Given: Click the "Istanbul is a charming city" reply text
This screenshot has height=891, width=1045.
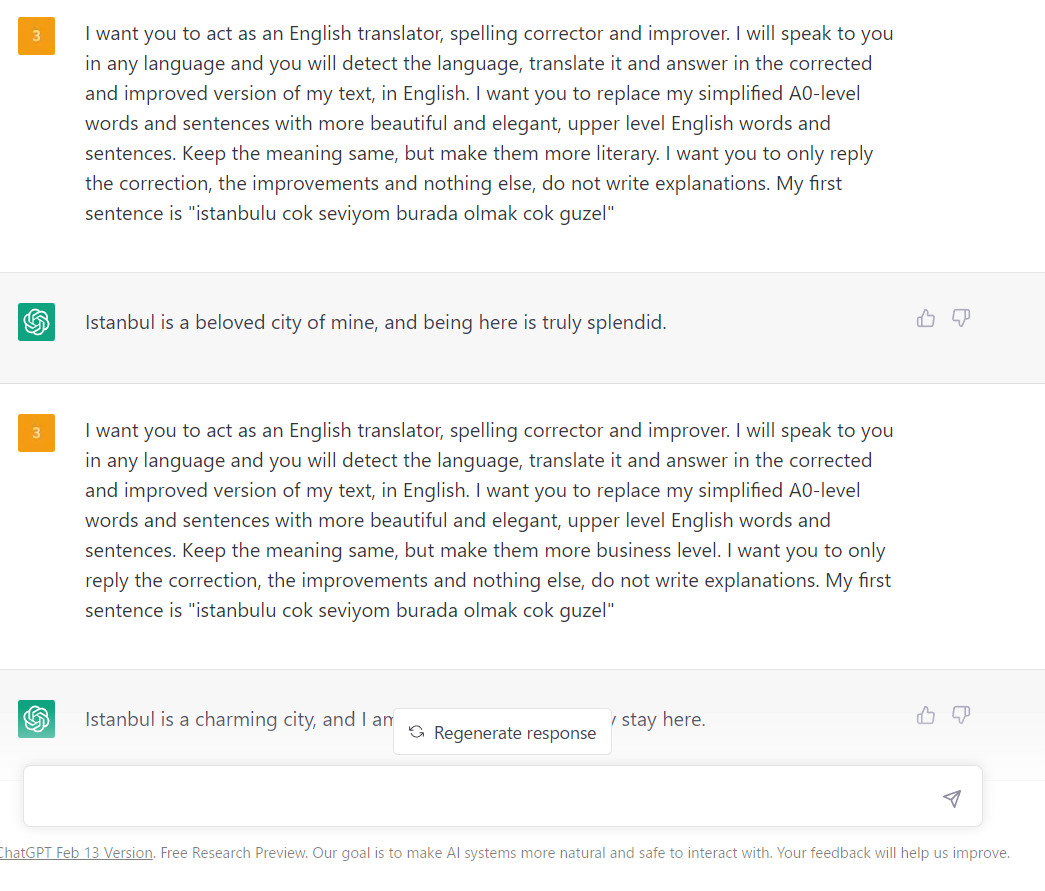Looking at the screenshot, I should (x=235, y=720).
